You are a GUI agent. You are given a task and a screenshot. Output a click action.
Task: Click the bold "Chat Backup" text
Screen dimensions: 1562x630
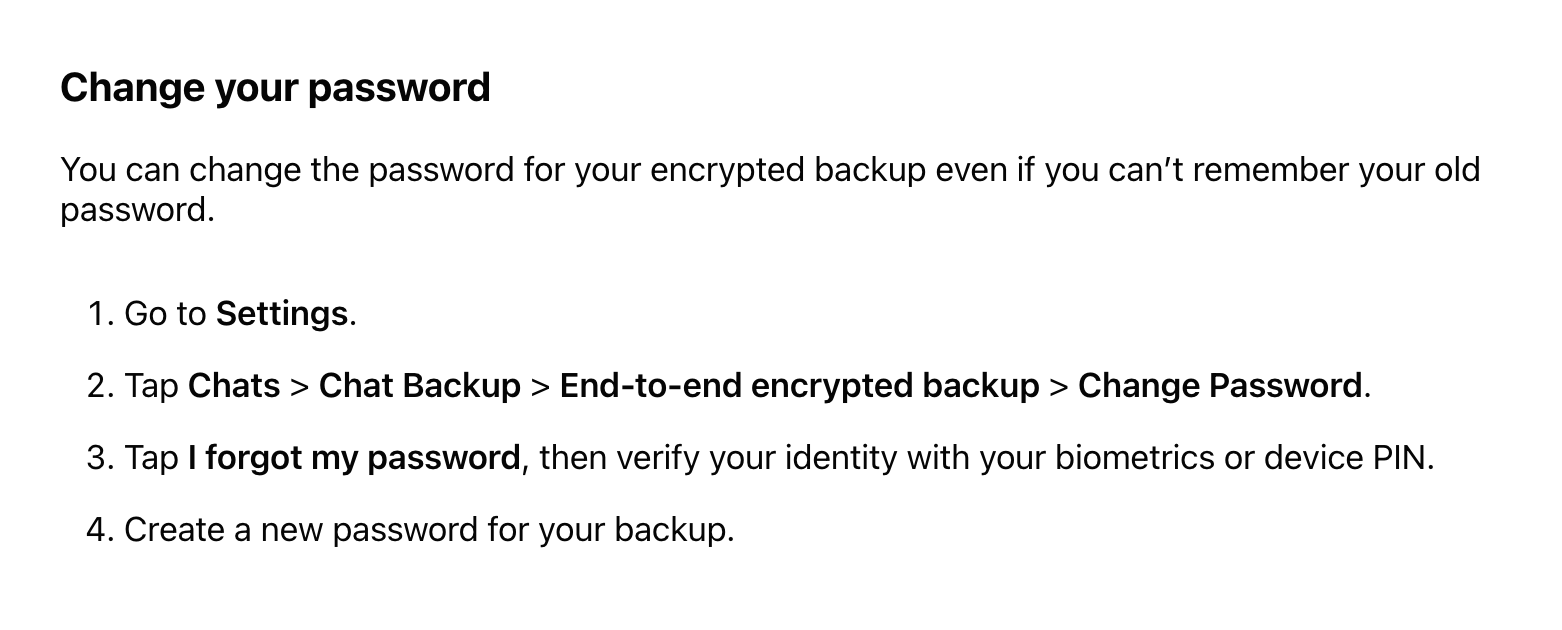pyautogui.click(x=420, y=386)
